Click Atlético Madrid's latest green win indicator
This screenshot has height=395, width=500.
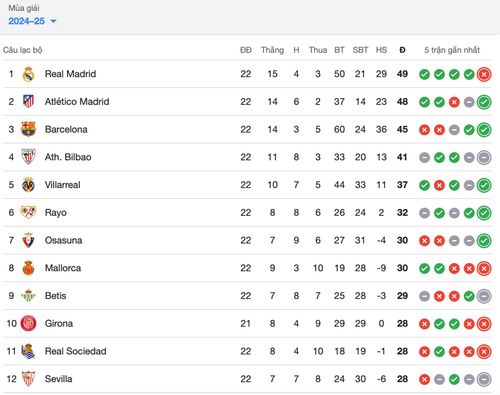tap(484, 102)
